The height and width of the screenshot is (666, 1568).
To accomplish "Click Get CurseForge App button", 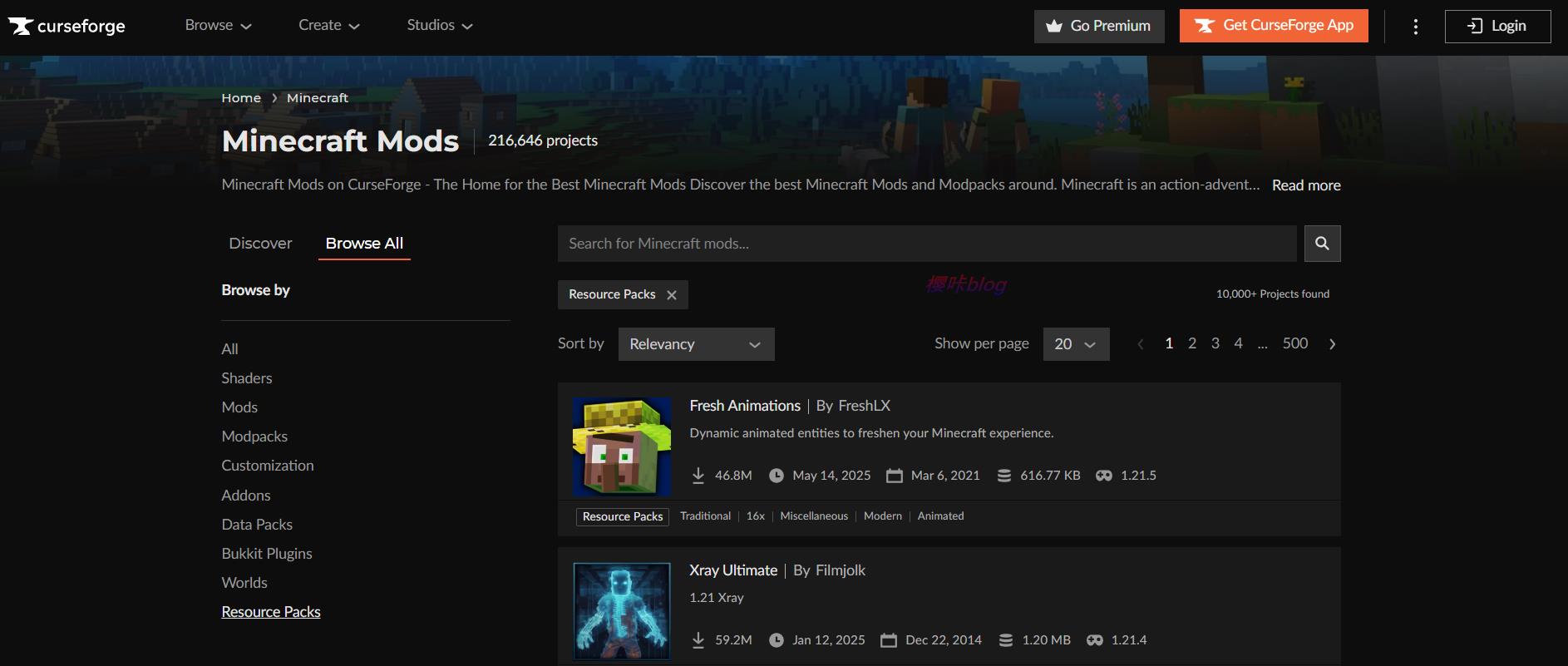I will pos(1274,26).
